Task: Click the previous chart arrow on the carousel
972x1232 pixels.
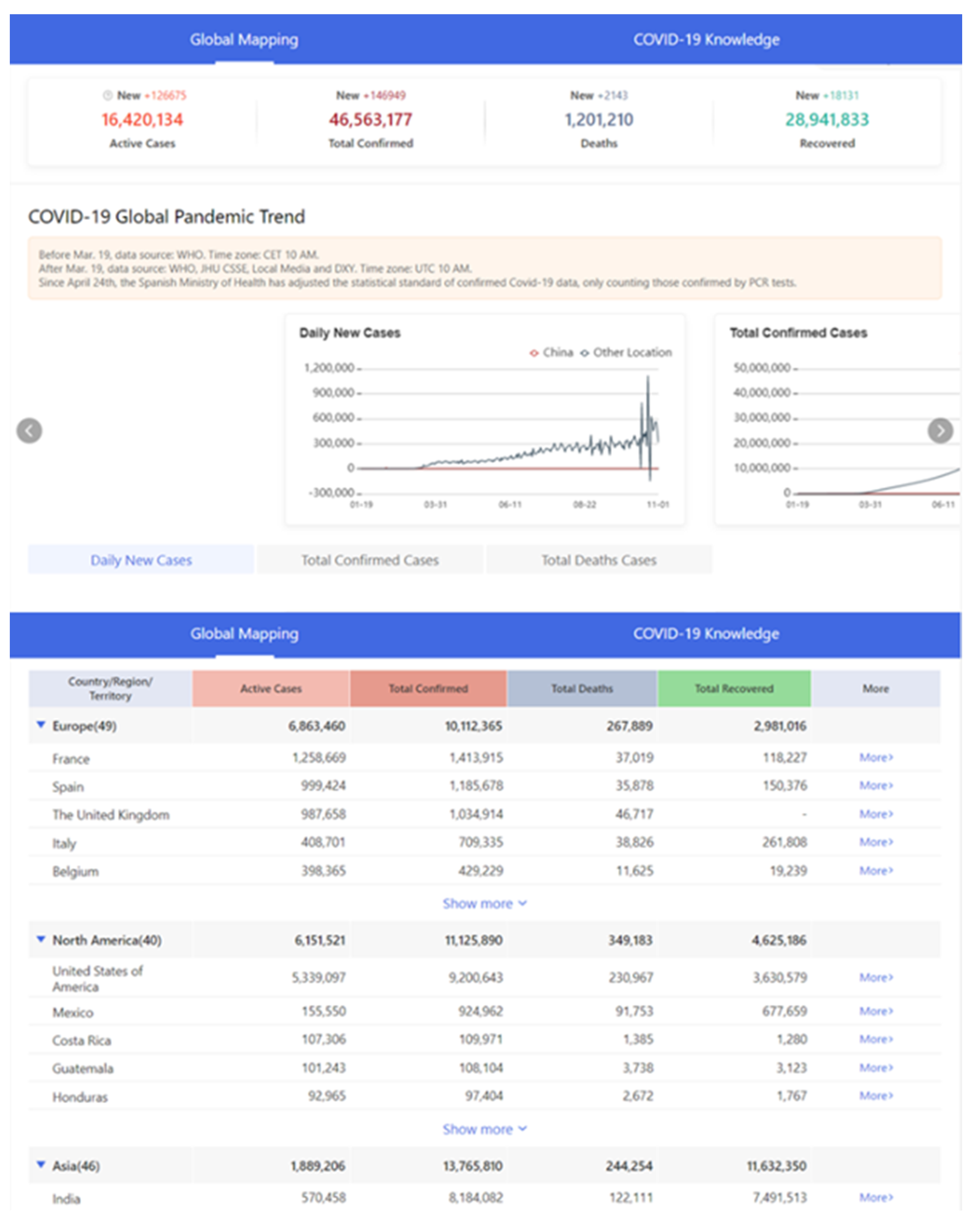Action: (x=29, y=430)
